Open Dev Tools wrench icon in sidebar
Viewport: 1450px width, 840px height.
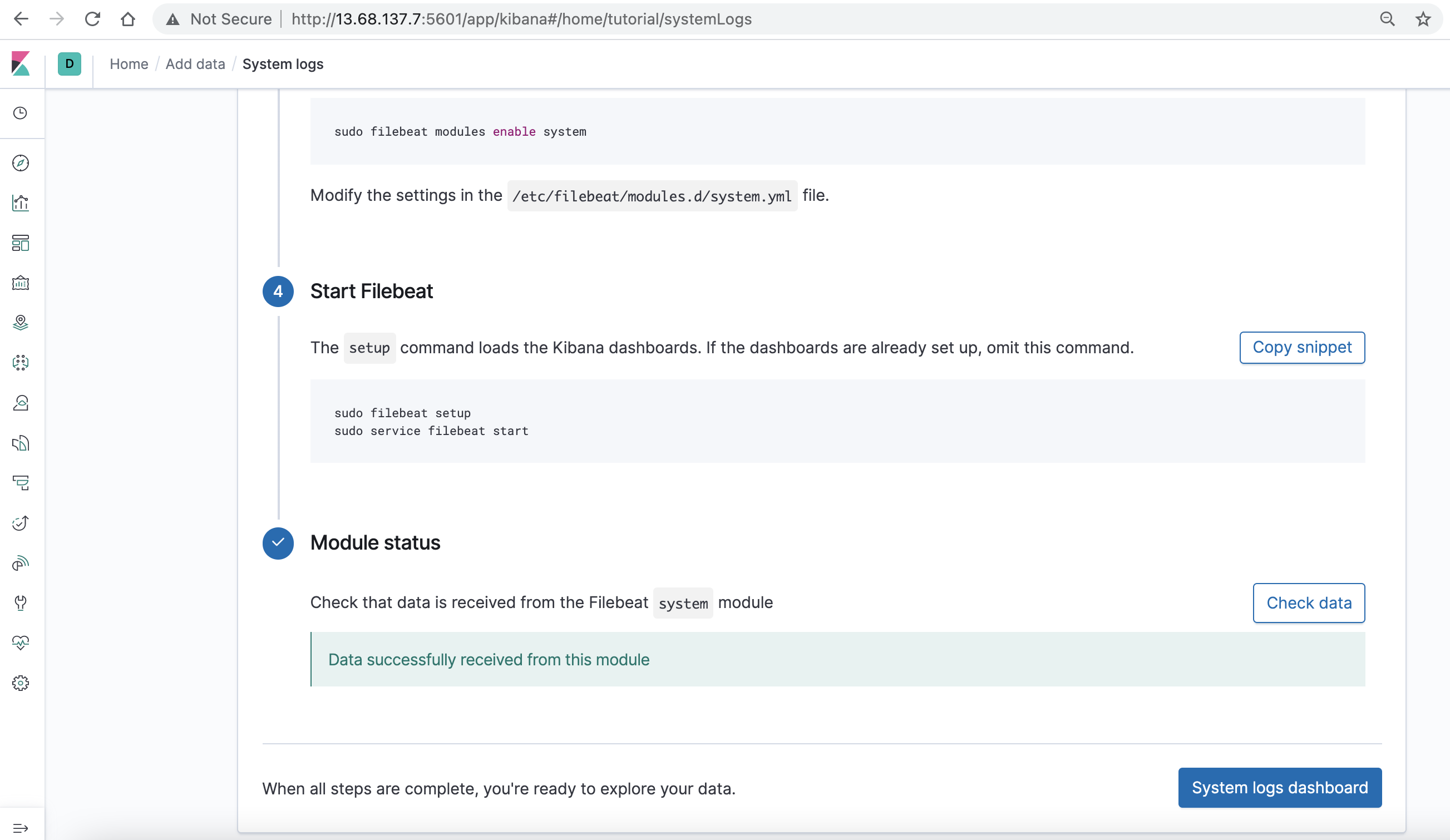click(x=21, y=603)
